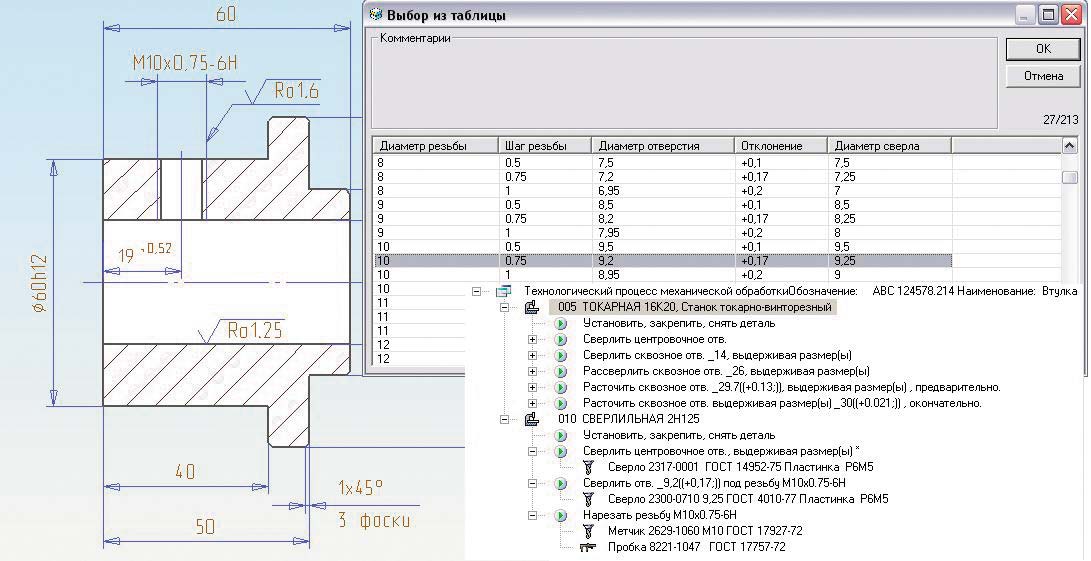Select the tree row 010 СВЕРЛИЛЬНАЯ 2H125
Screen dimensions: 1091x561
click(x=629, y=419)
